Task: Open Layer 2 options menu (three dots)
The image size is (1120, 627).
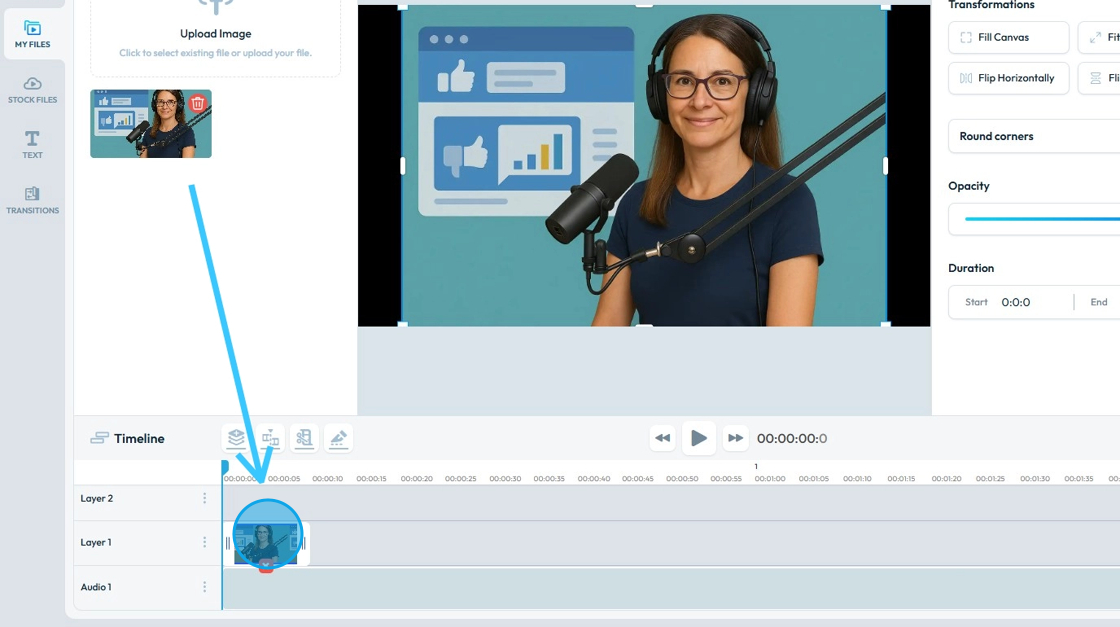Action: click(x=204, y=498)
